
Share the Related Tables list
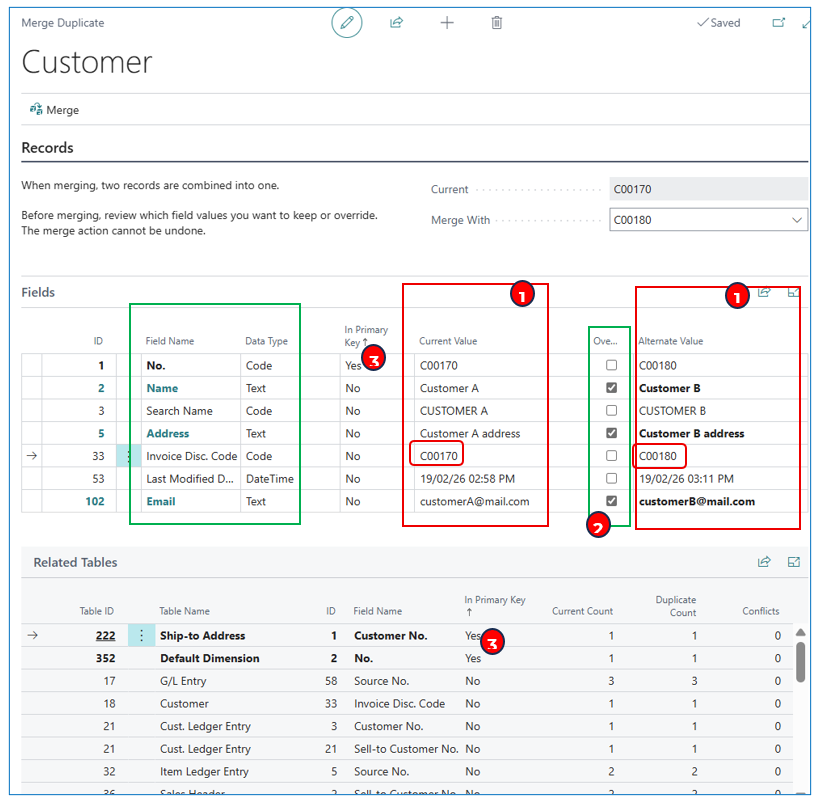[x=764, y=562]
